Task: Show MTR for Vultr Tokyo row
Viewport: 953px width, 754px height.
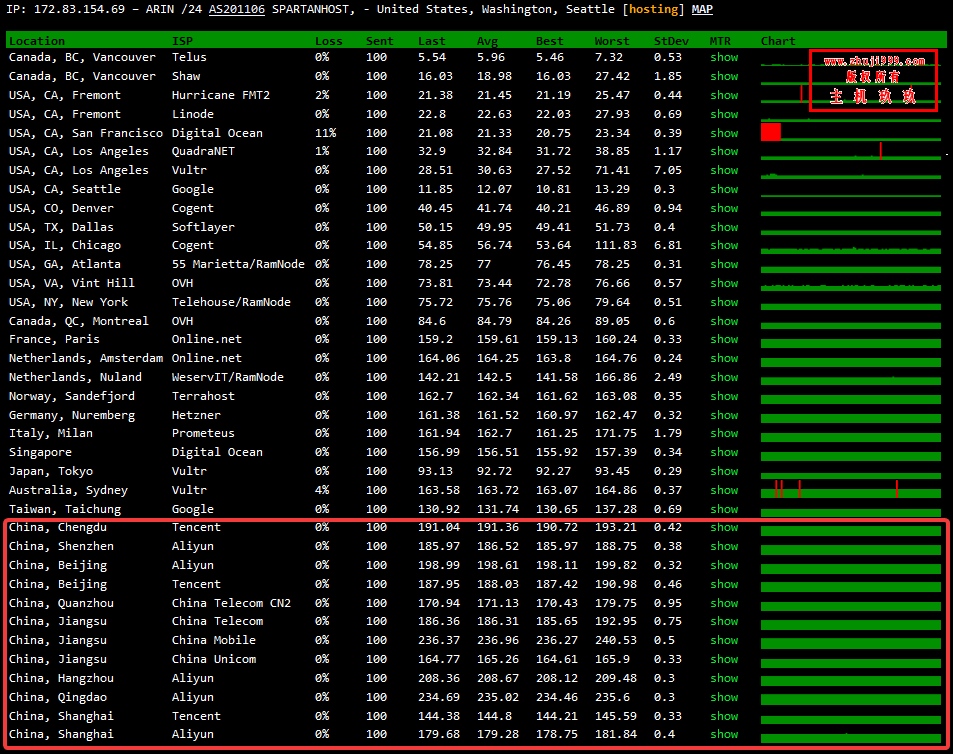Action: [x=724, y=471]
